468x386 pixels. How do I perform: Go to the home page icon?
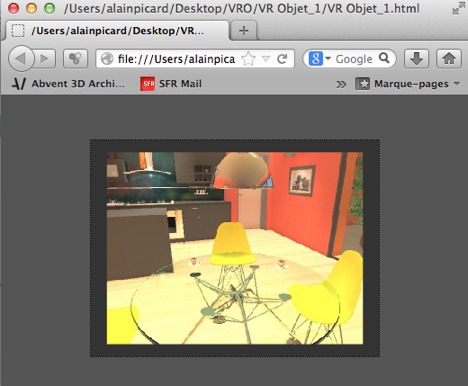[449, 59]
